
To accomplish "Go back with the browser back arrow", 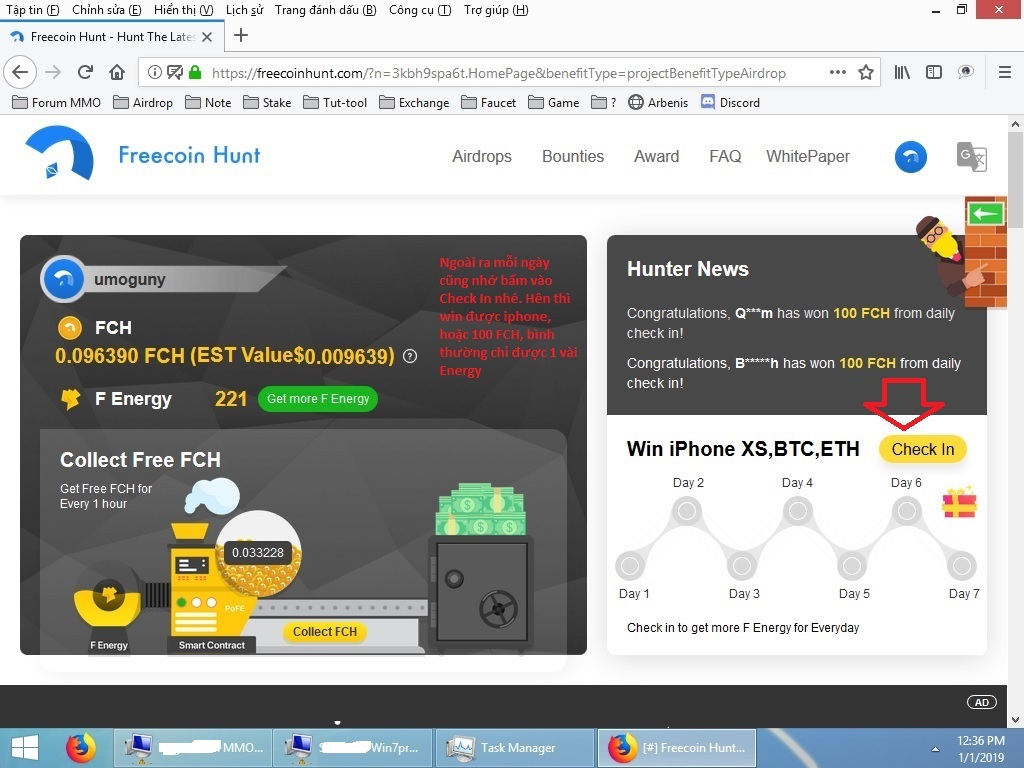I will click(x=20, y=72).
